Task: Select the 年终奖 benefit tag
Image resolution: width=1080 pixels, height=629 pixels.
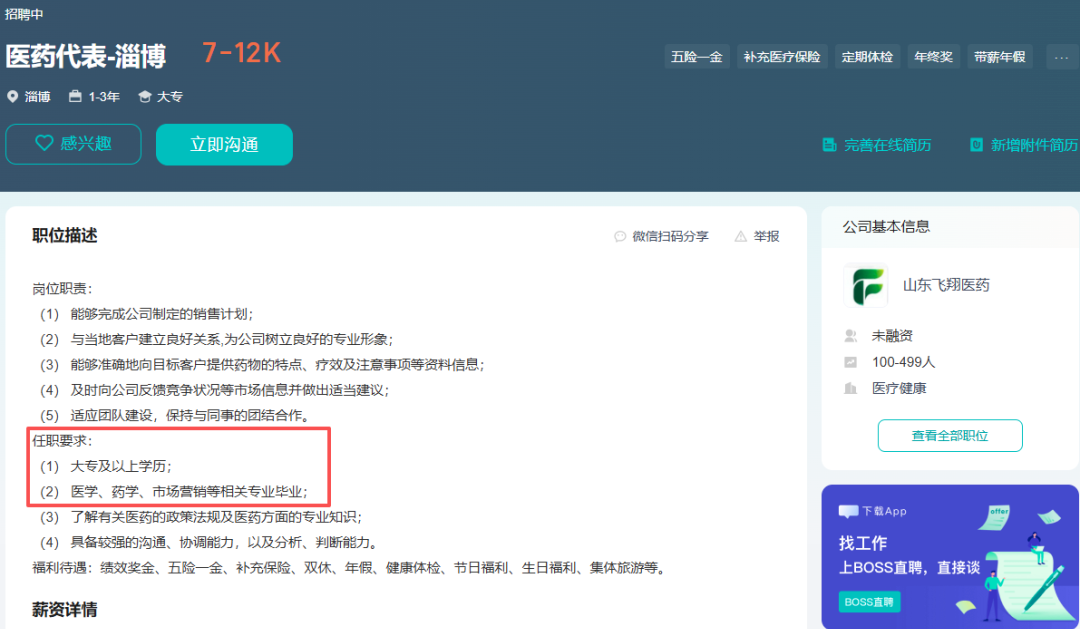Action: pos(933,57)
